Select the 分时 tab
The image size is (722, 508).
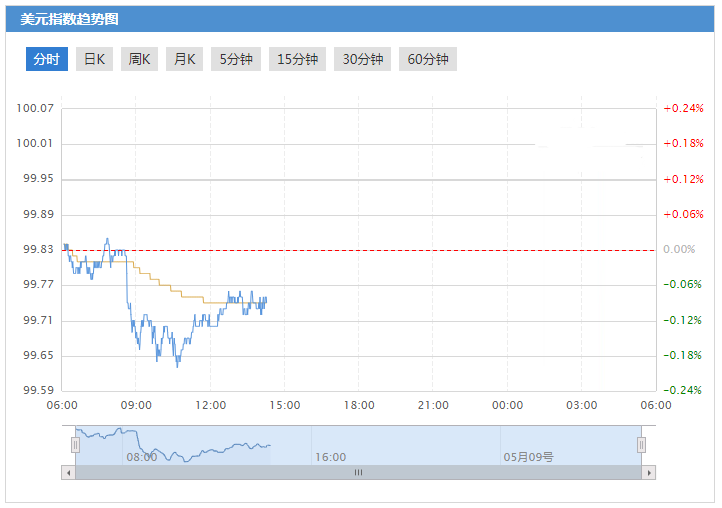(x=47, y=59)
